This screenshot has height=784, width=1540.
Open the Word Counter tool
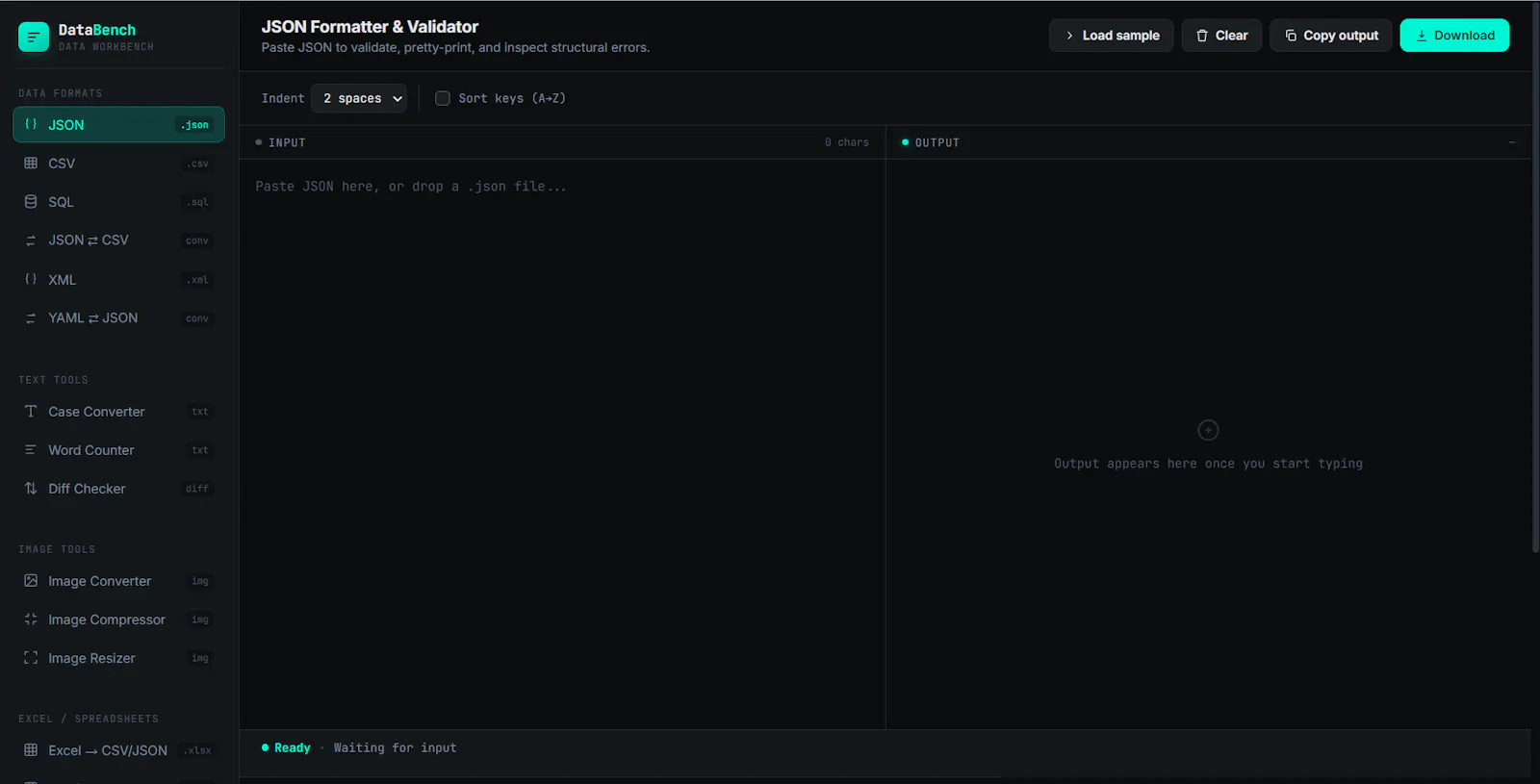(x=118, y=449)
